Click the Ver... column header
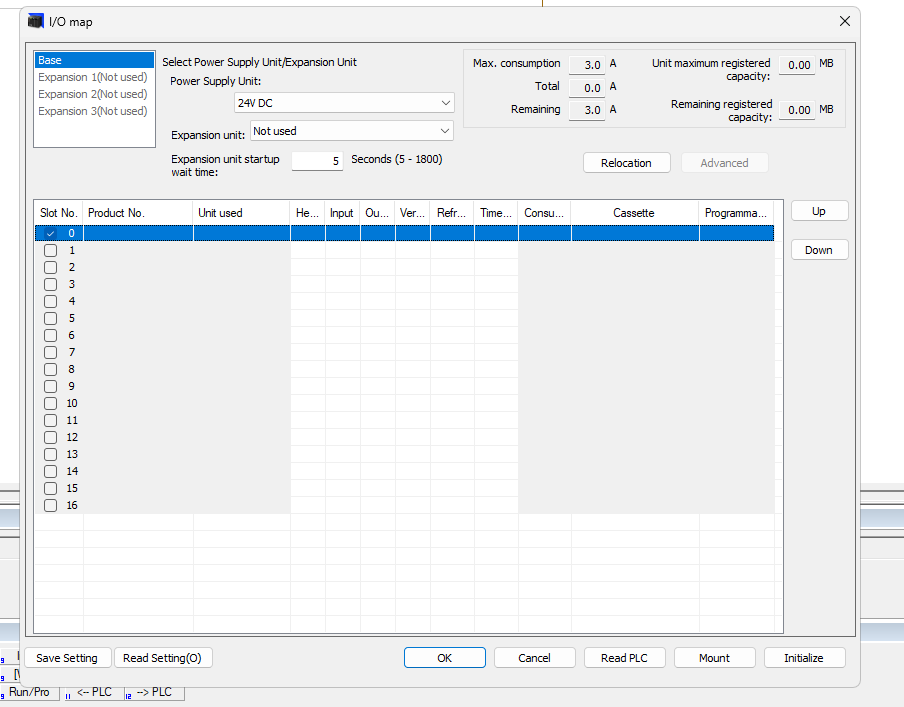904x707 pixels. click(412, 213)
